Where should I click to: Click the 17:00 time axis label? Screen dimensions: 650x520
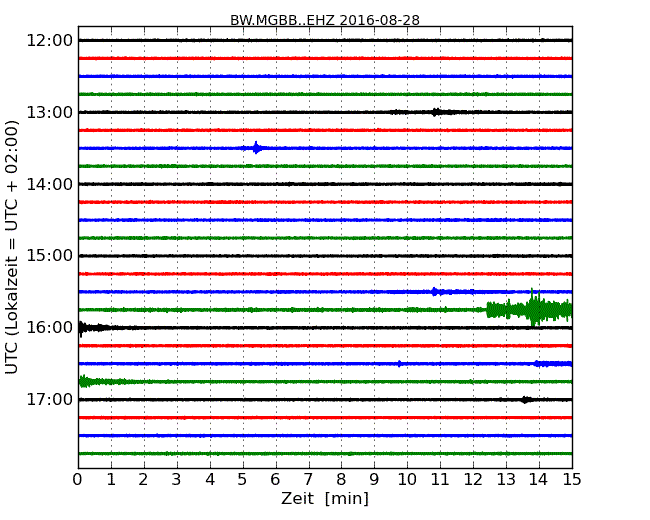[49, 400]
